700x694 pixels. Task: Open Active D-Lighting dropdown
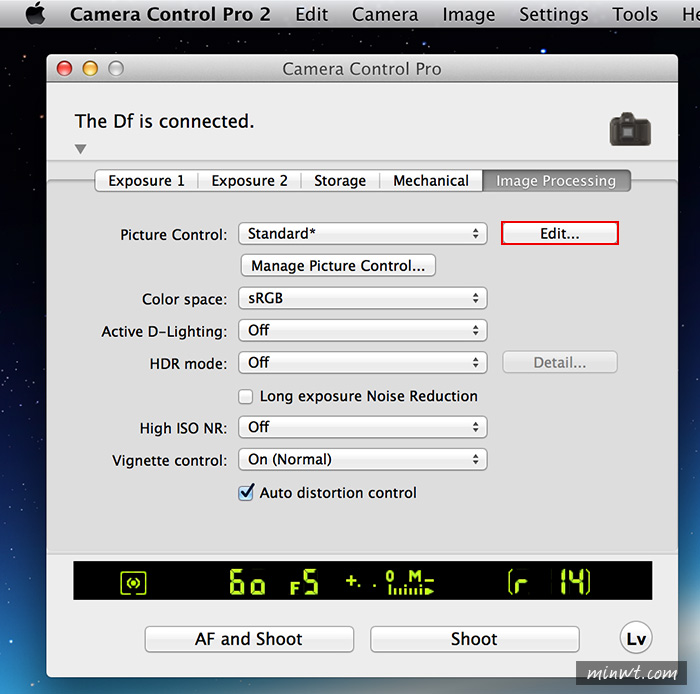coord(362,331)
